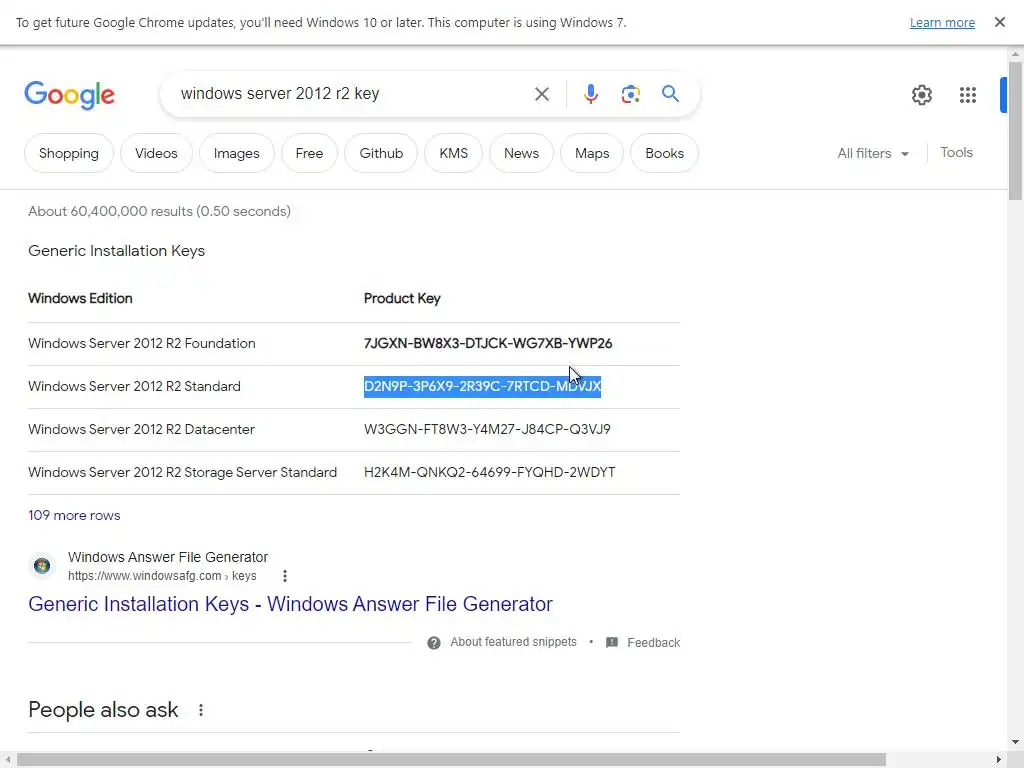Image resolution: width=1024 pixels, height=768 pixels.
Task: Click the horizontal scrollbar thumb
Action: [451, 760]
